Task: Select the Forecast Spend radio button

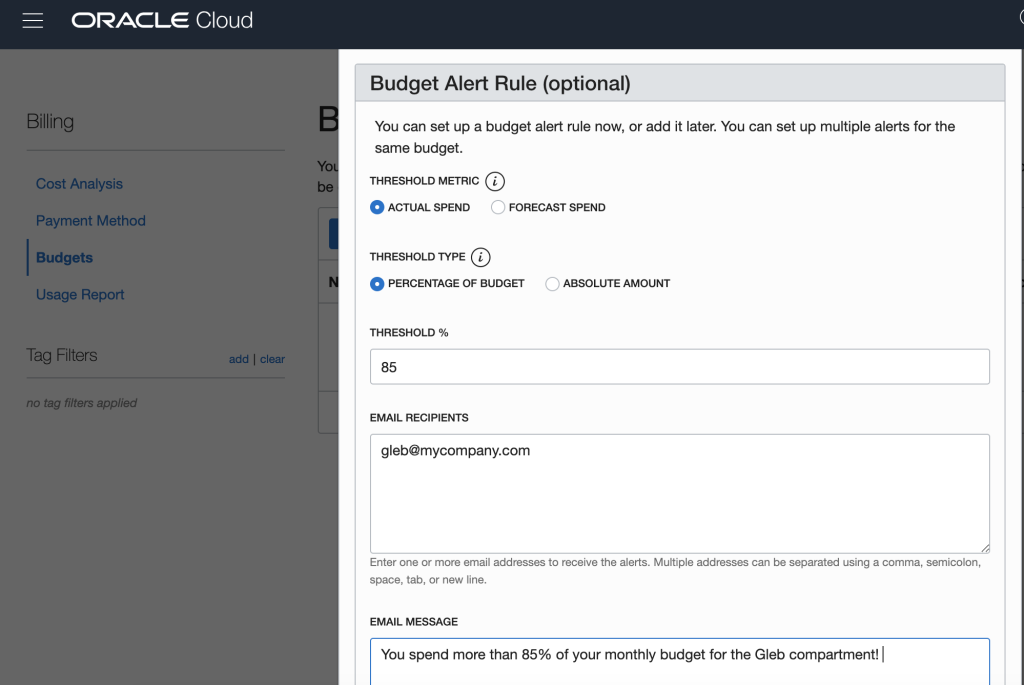Action: (498, 207)
